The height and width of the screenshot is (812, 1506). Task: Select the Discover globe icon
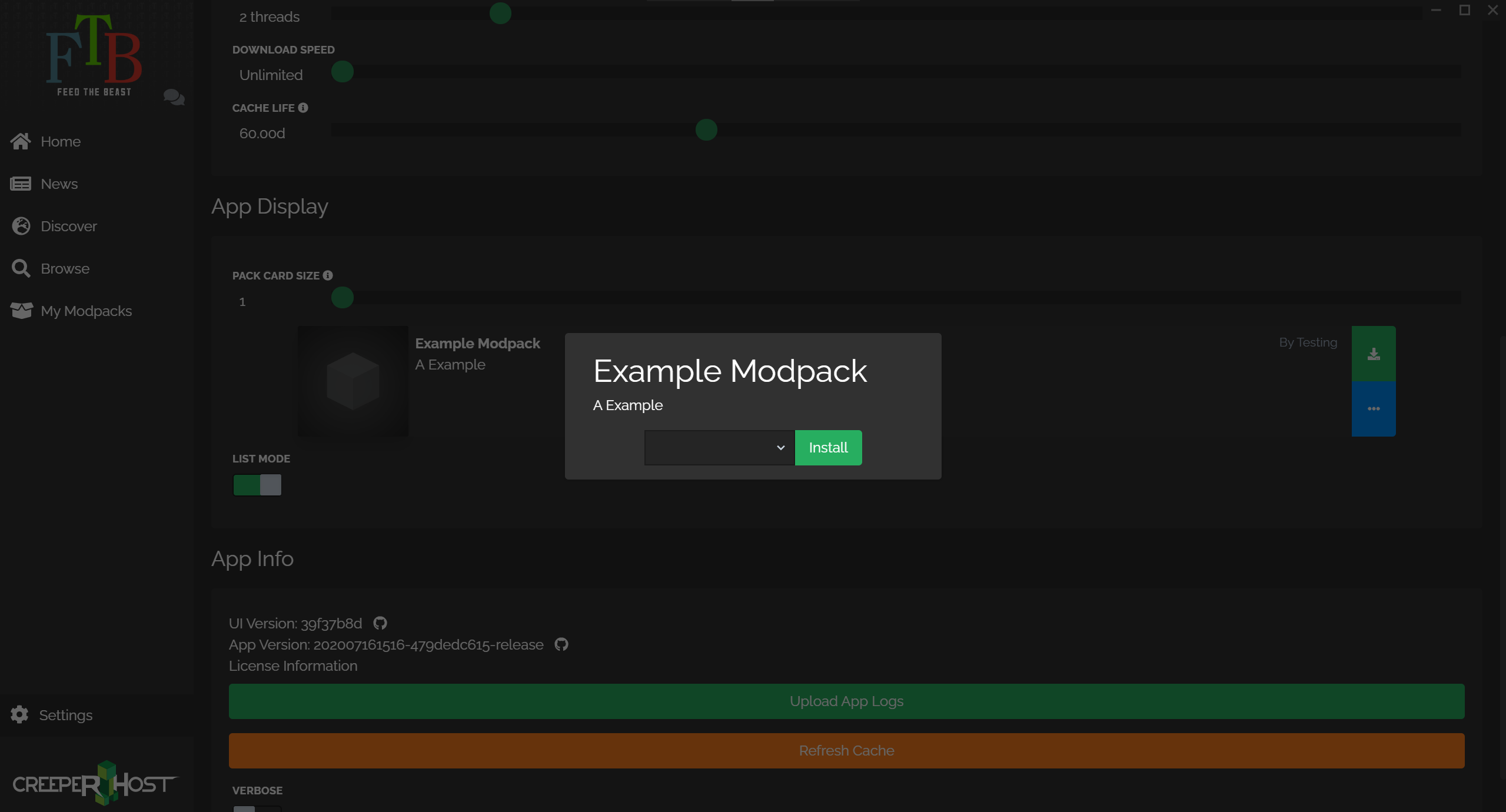click(21, 226)
